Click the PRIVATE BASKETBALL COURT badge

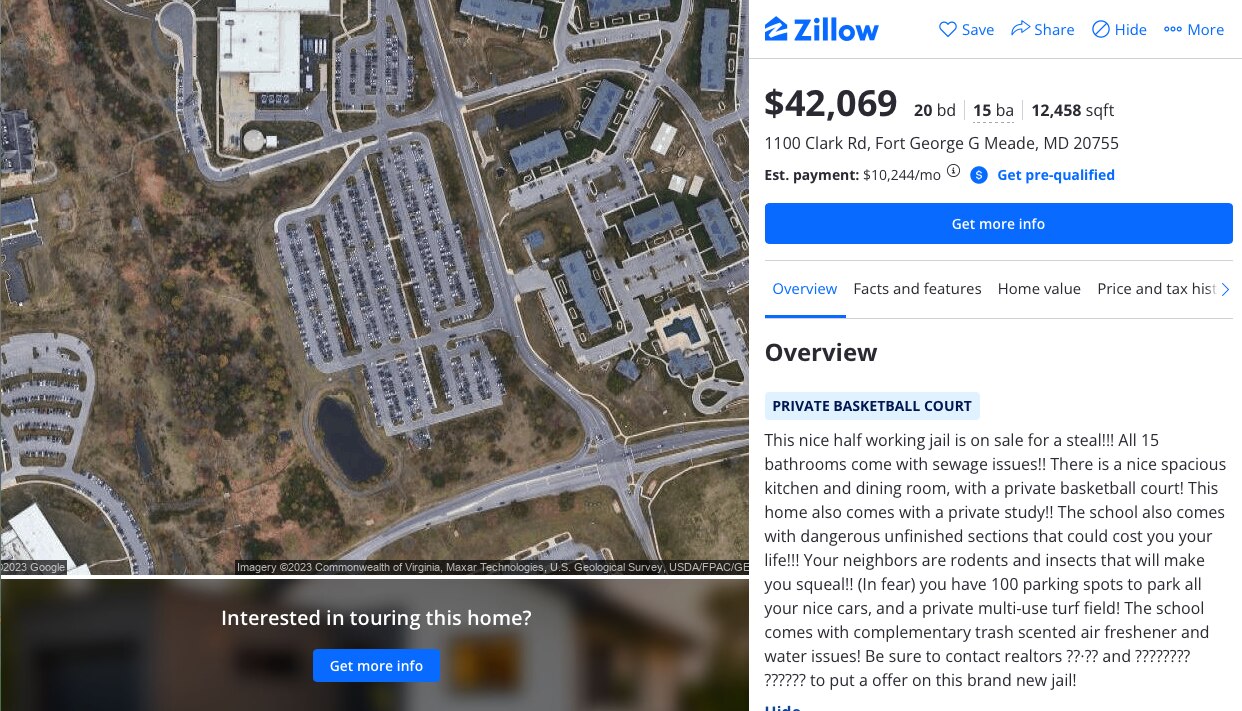click(x=871, y=406)
